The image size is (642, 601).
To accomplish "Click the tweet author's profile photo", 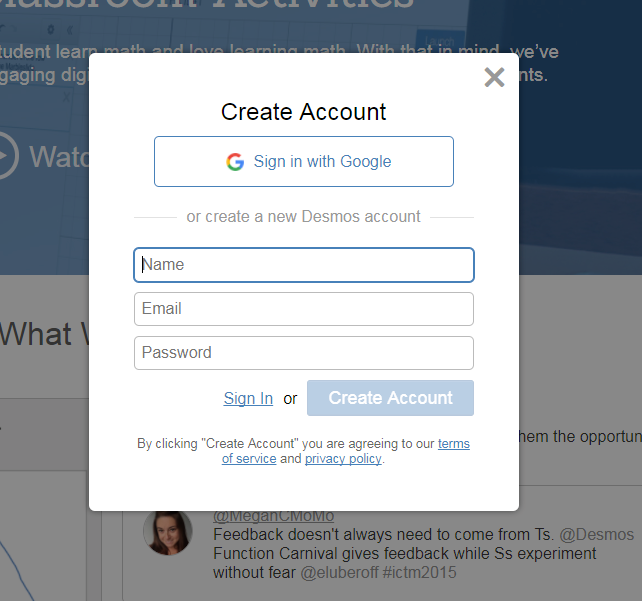I will click(x=167, y=531).
